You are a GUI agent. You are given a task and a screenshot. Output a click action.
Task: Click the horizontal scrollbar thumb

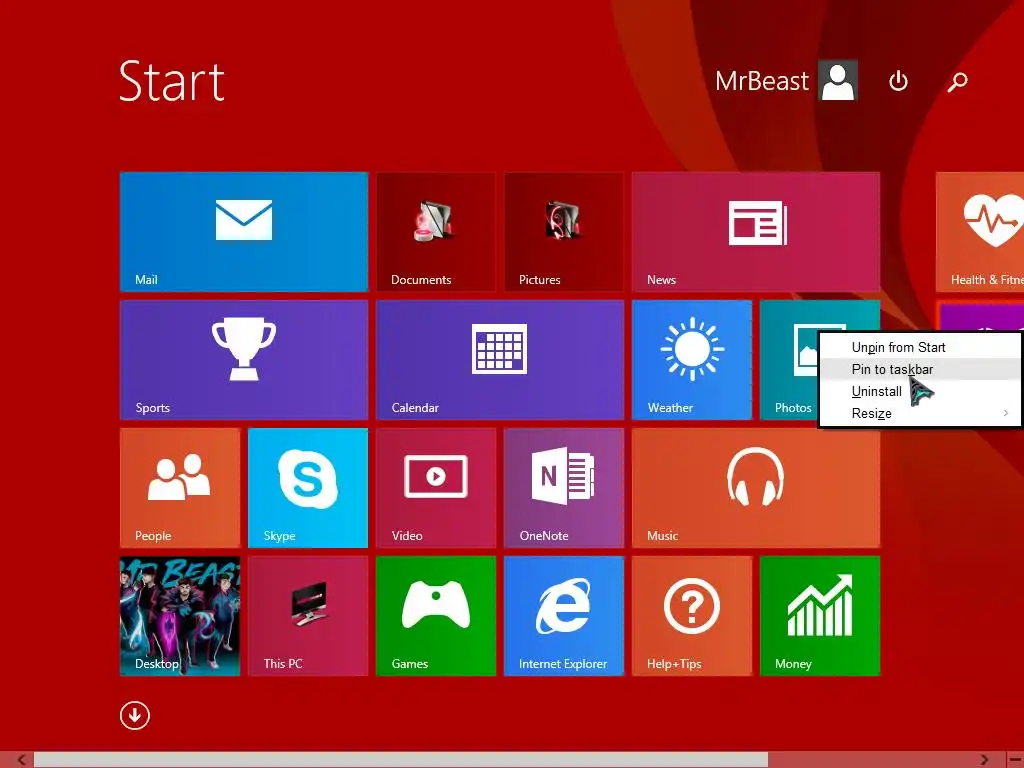click(401, 760)
